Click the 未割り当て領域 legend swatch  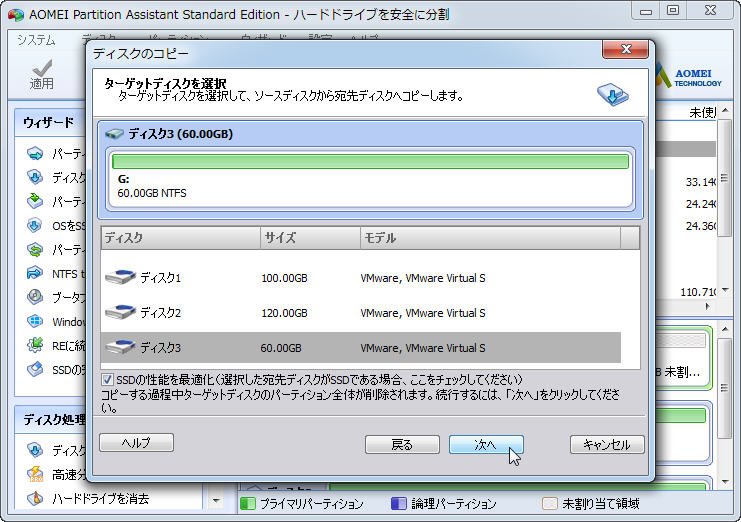[550, 504]
